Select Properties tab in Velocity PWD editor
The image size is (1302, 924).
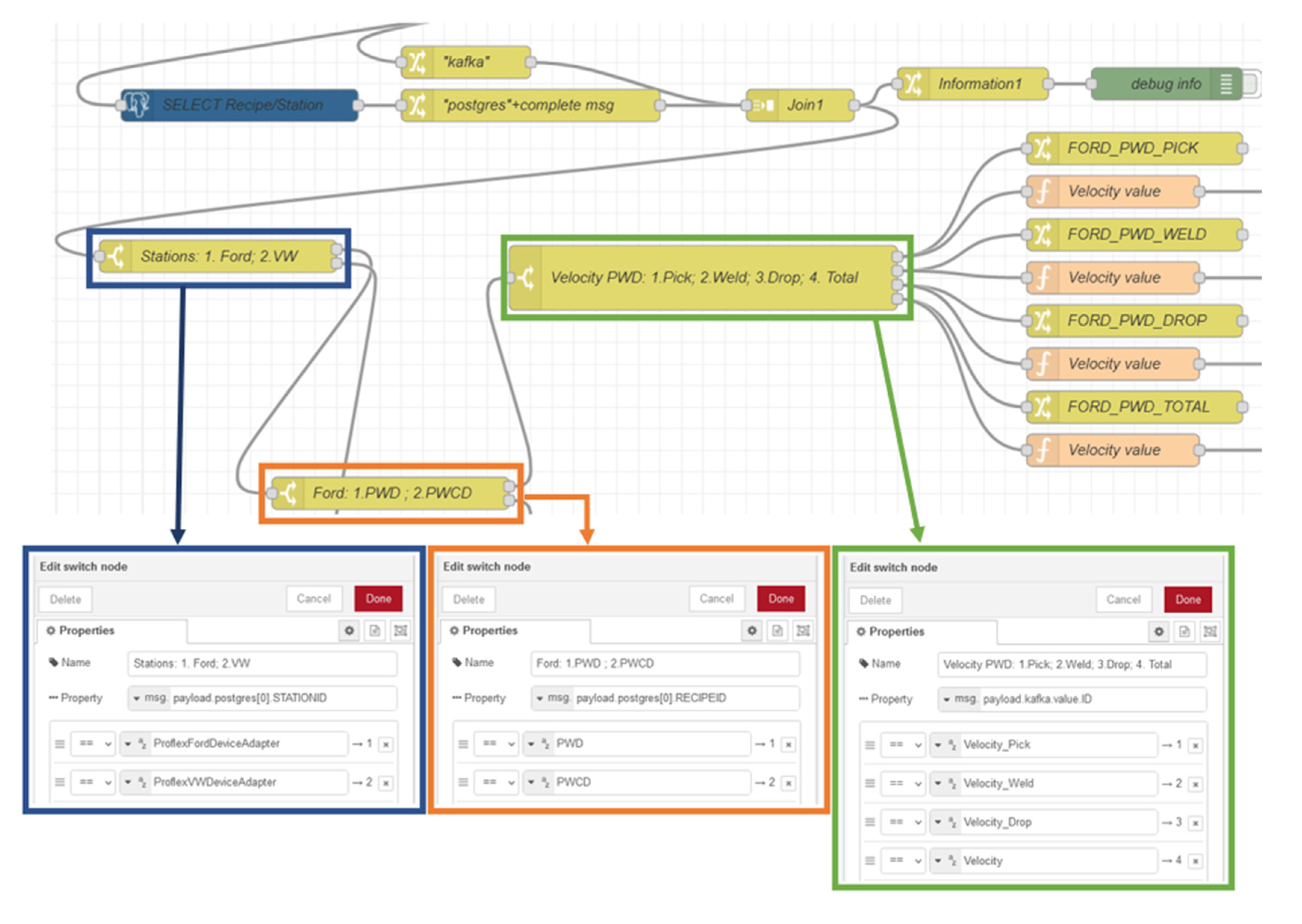tap(891, 632)
